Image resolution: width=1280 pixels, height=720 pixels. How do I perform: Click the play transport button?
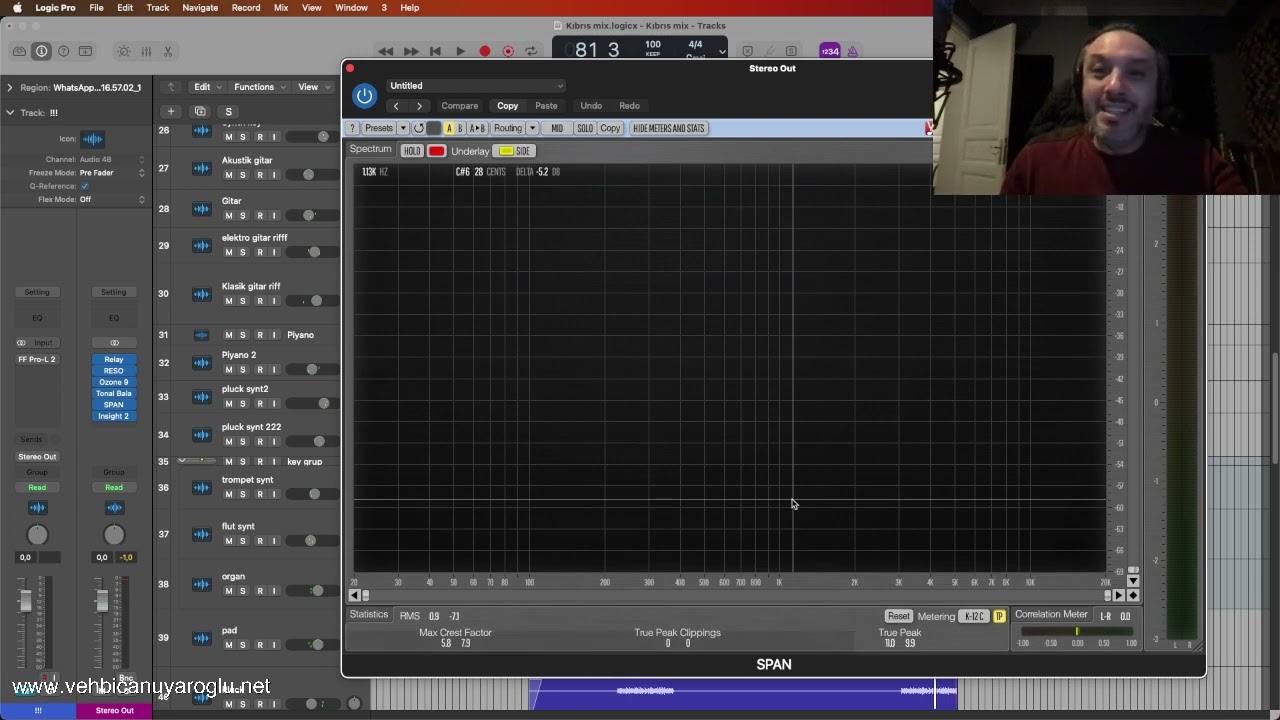(460, 51)
